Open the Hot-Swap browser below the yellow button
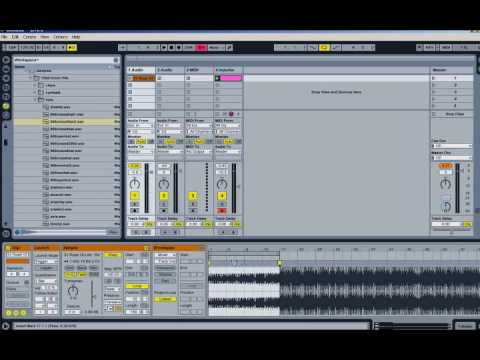 (x=6, y=115)
